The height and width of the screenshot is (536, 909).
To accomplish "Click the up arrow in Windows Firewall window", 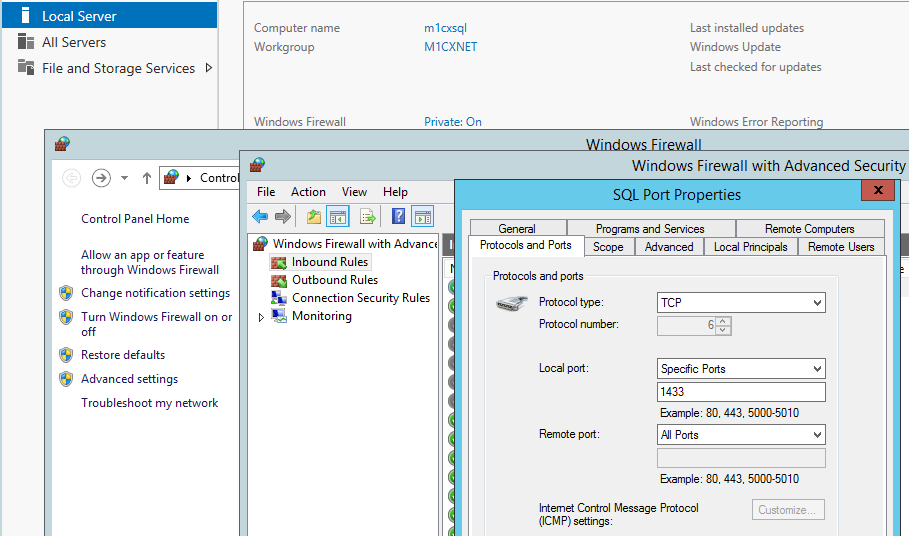I will coord(147,178).
